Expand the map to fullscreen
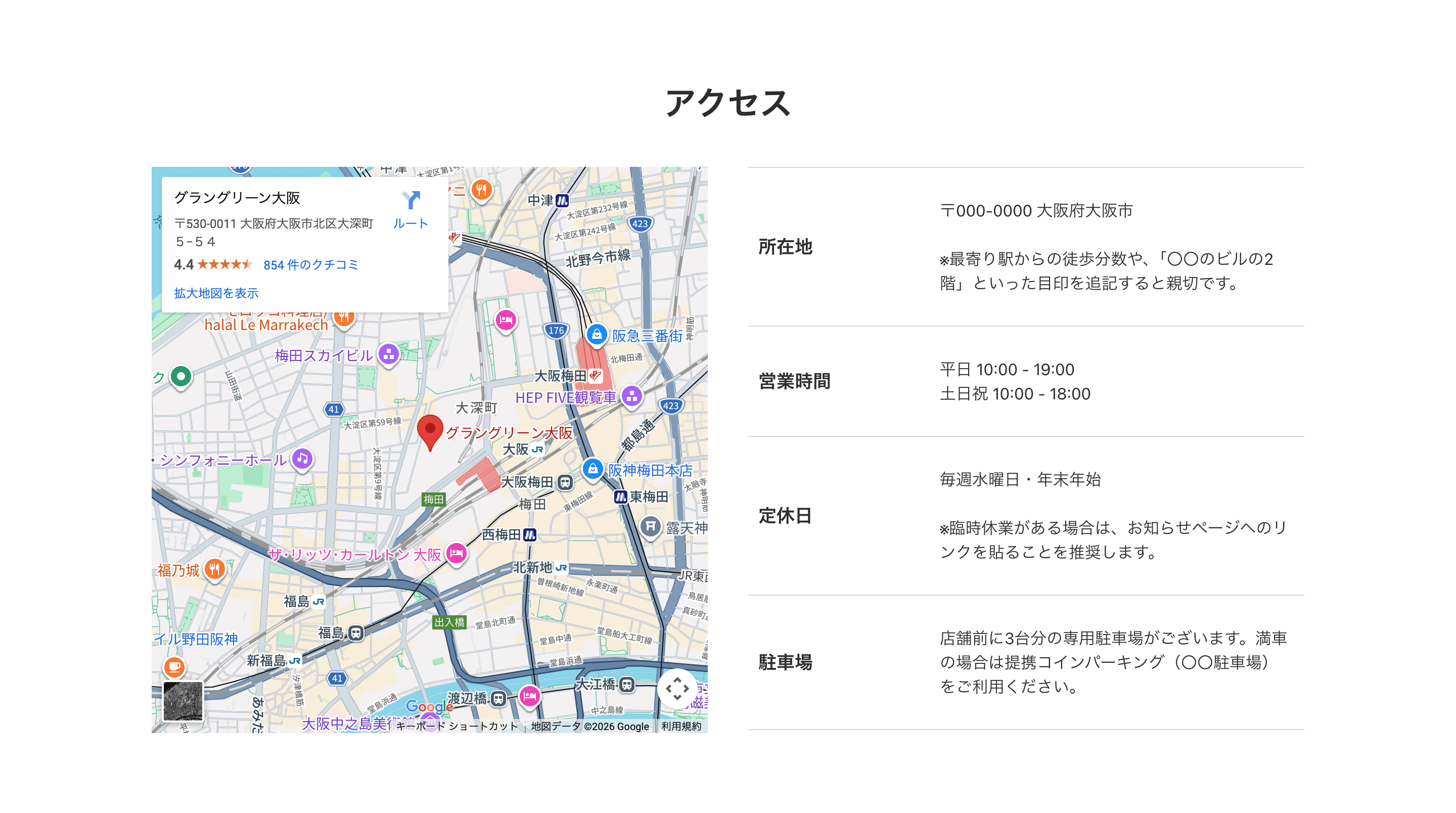The width and height of the screenshot is (1456, 813). click(x=677, y=688)
